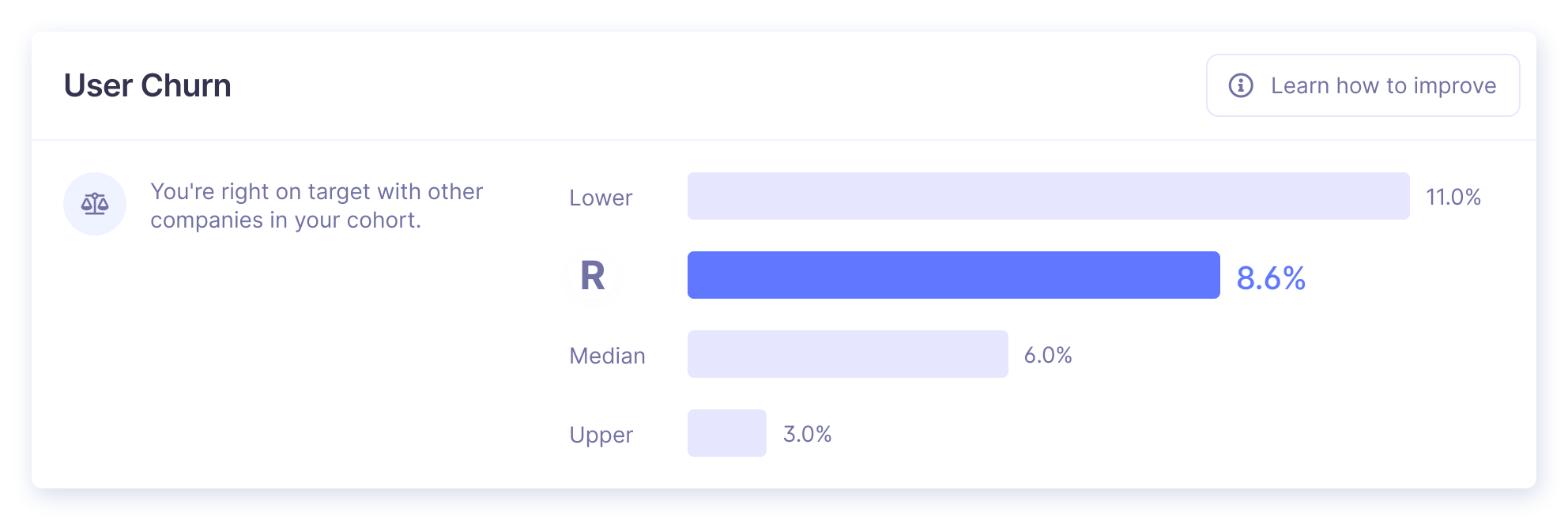
Task: Click the word Learn in the improve button
Action: tap(1300, 85)
